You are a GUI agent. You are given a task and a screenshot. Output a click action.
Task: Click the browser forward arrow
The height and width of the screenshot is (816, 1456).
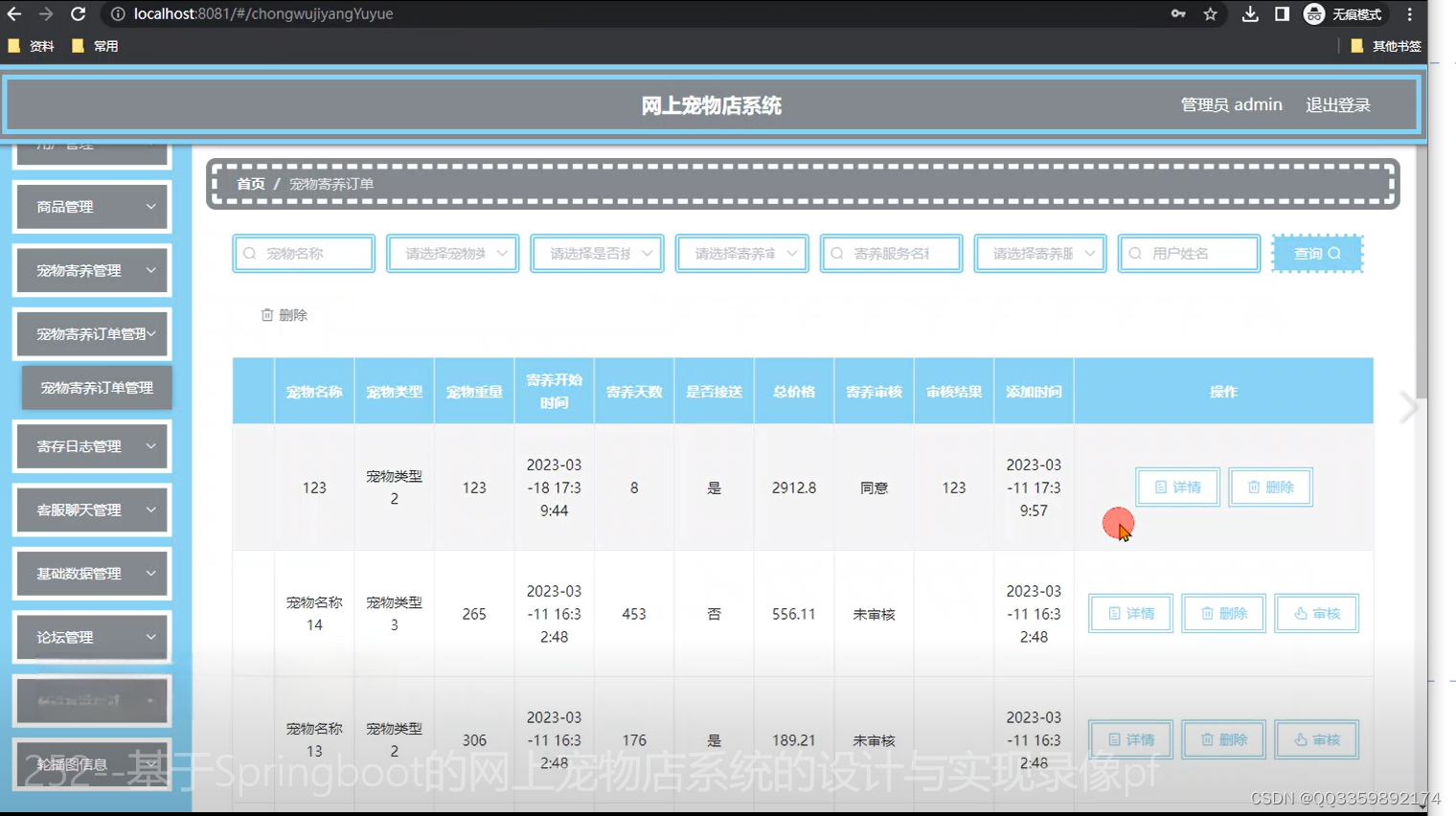(46, 13)
